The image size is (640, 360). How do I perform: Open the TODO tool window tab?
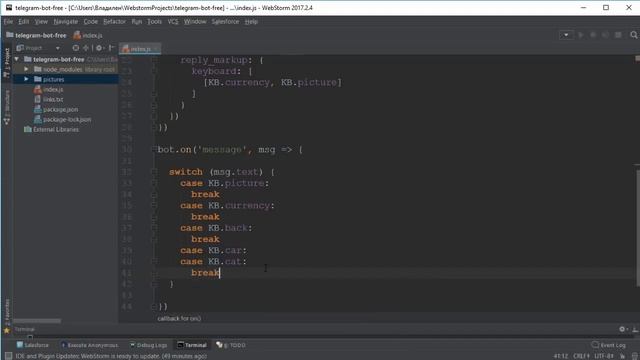tap(231, 345)
